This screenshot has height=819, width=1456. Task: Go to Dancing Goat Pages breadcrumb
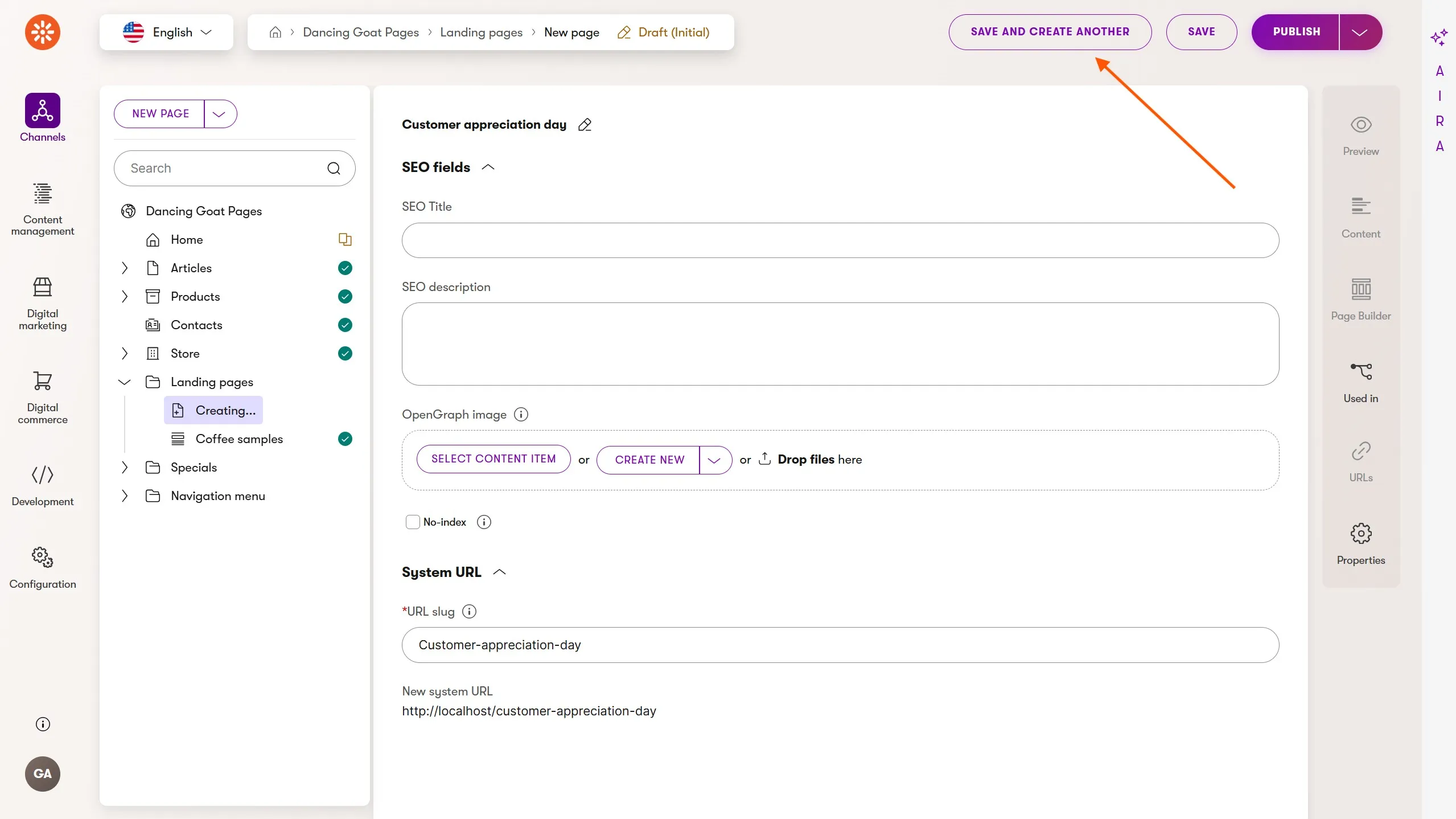(x=361, y=32)
